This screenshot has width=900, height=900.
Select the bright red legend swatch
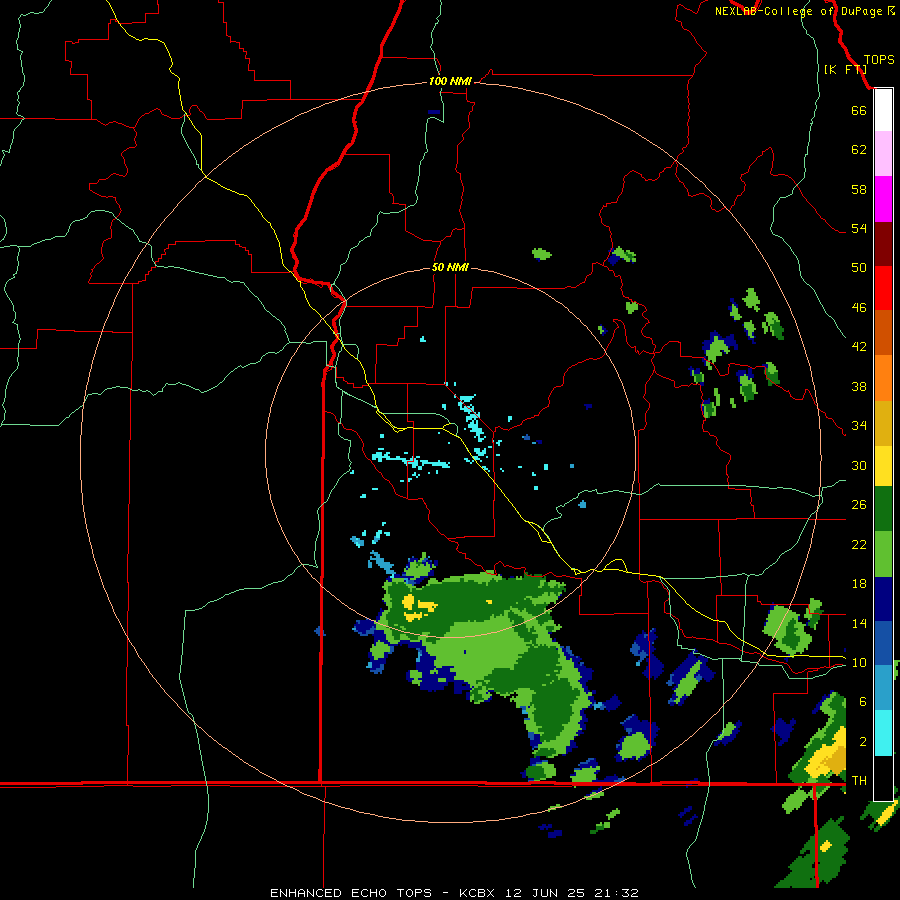tap(883, 288)
